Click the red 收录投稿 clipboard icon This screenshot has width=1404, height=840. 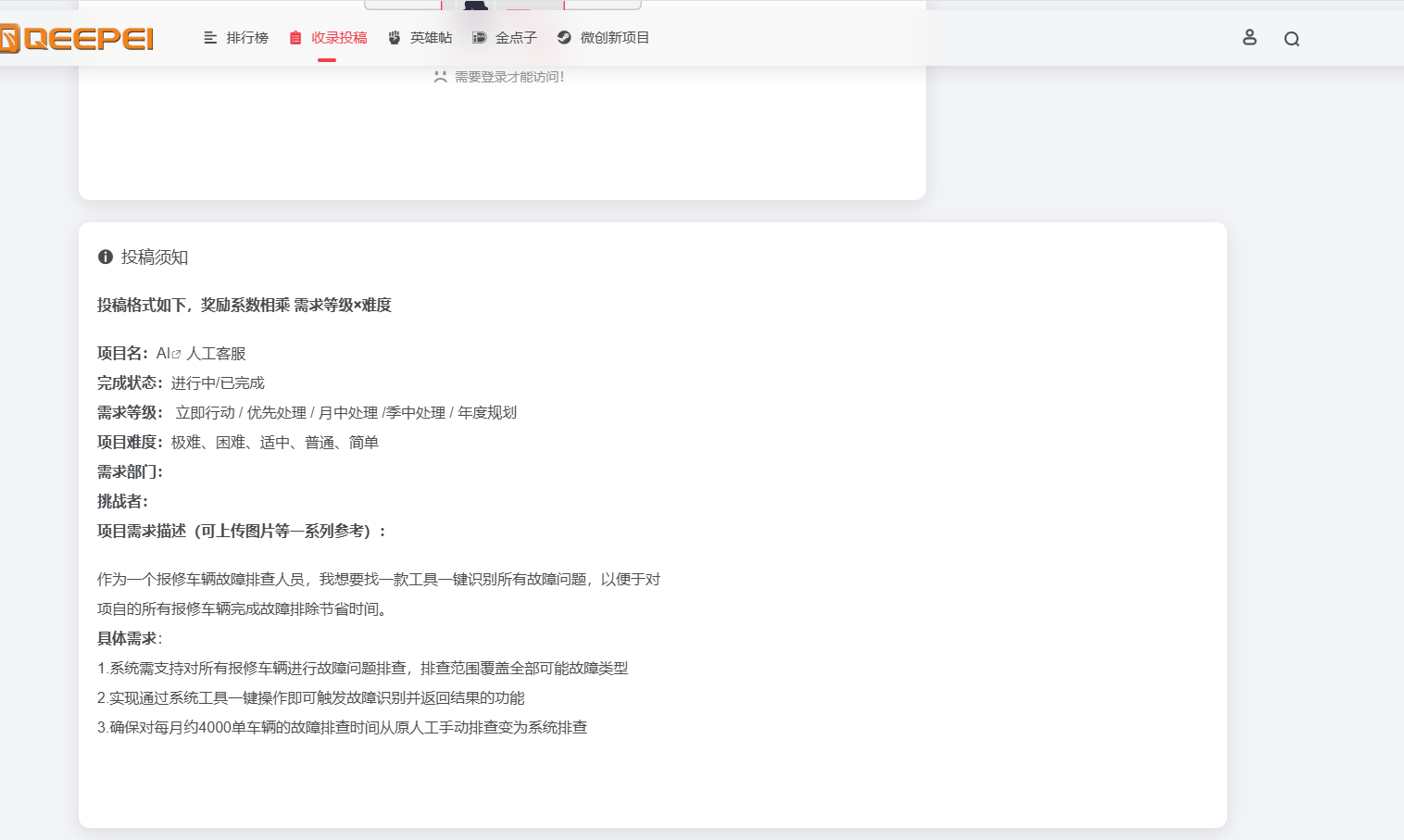[294, 37]
